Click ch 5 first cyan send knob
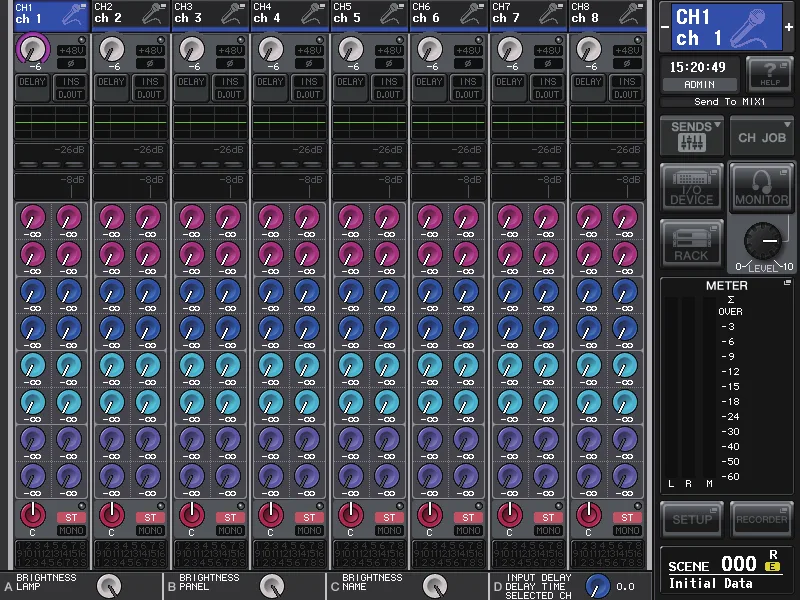Screen dimensions: 800x600 click(351, 365)
